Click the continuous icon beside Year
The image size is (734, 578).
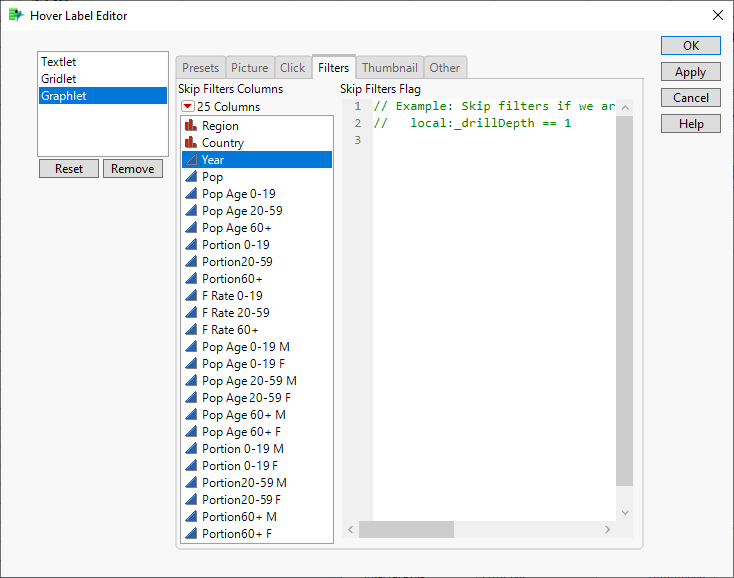191,160
